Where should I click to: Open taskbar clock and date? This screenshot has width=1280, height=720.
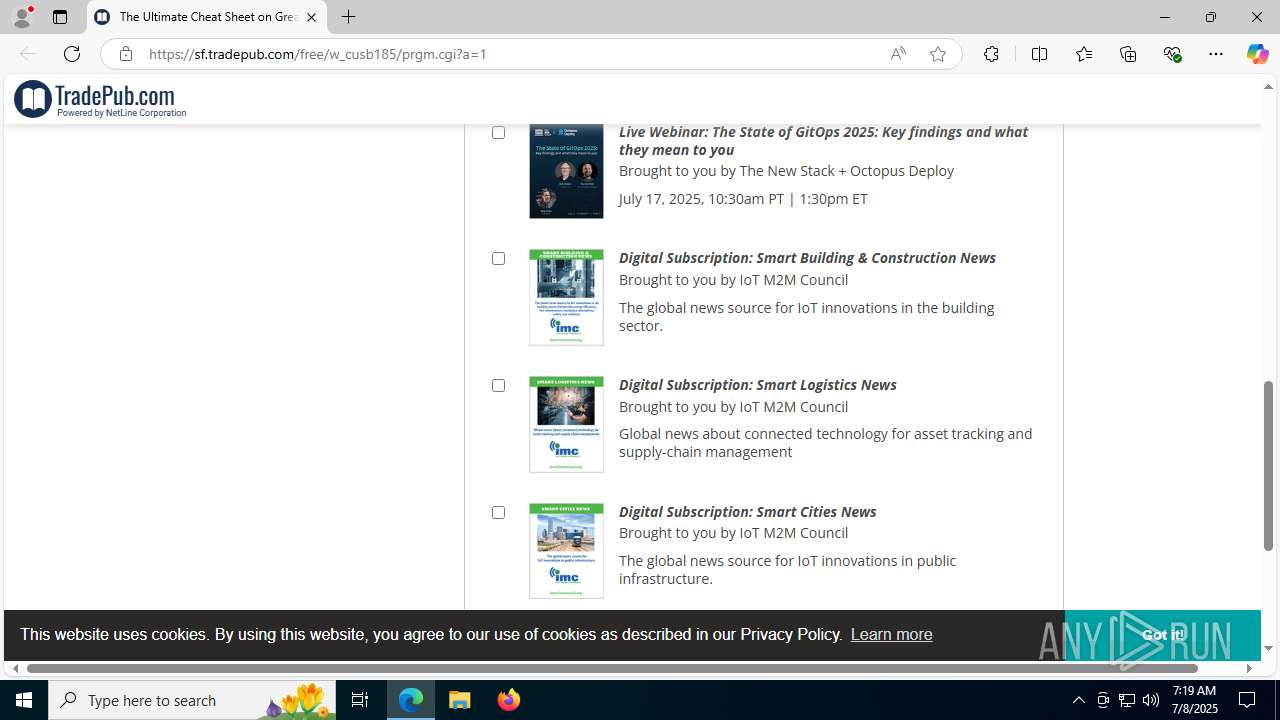click(x=1194, y=700)
